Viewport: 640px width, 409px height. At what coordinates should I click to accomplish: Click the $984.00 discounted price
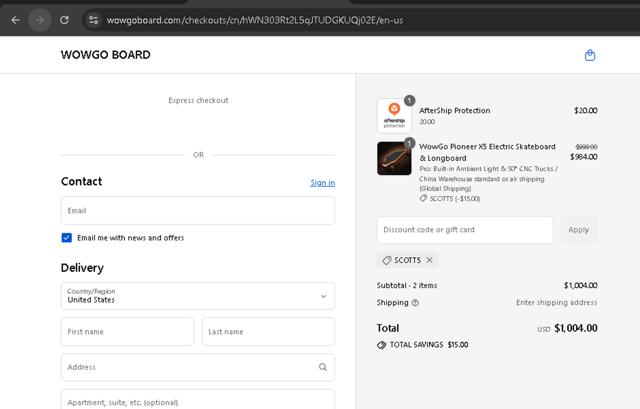[584, 157]
